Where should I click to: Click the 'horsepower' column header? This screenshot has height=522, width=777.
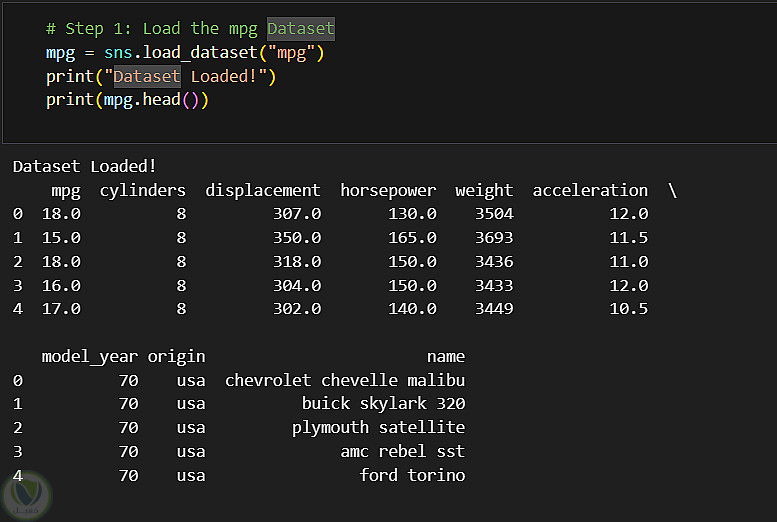point(388,190)
